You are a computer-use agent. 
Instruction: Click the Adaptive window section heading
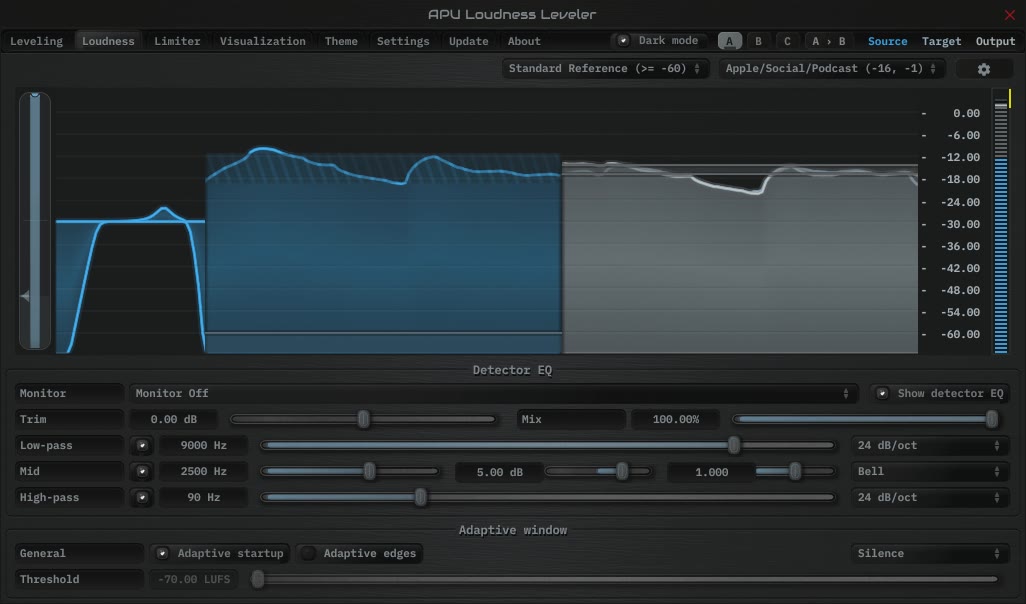click(513, 530)
